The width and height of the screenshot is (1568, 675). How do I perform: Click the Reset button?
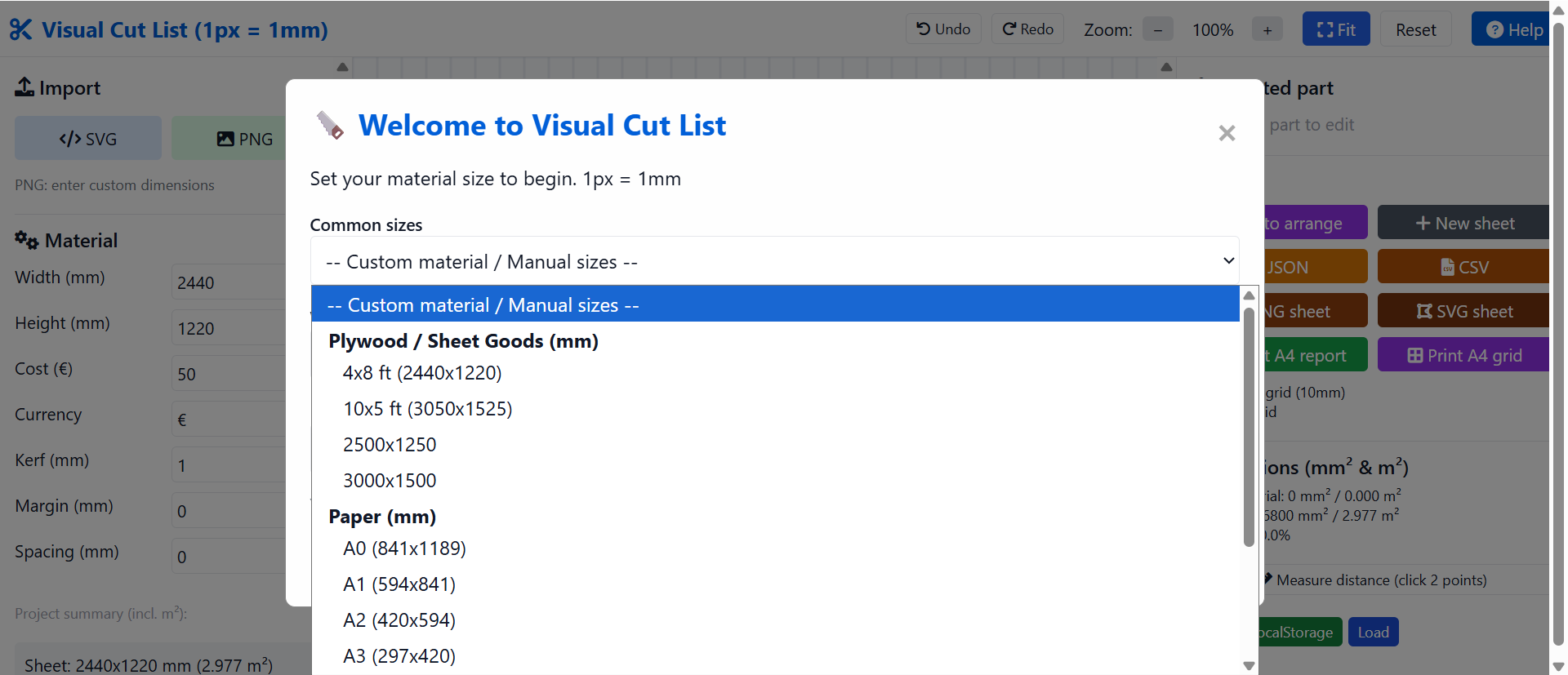1415,29
